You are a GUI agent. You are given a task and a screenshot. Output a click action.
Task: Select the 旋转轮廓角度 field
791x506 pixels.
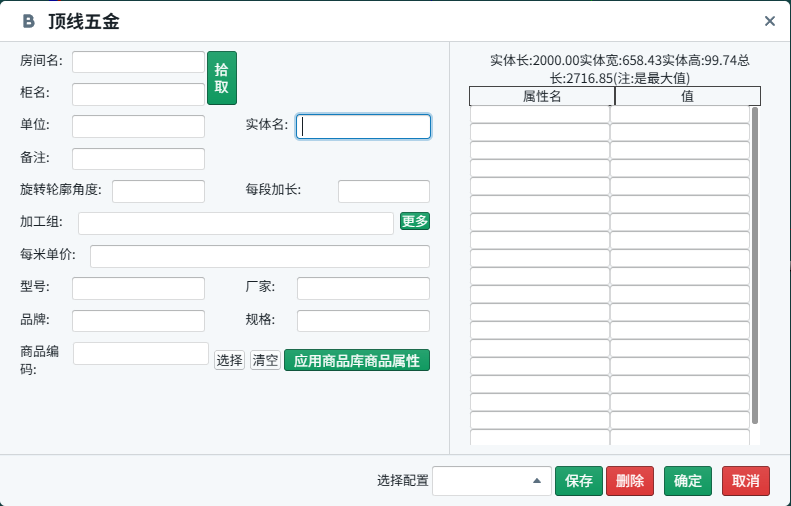pos(158,191)
